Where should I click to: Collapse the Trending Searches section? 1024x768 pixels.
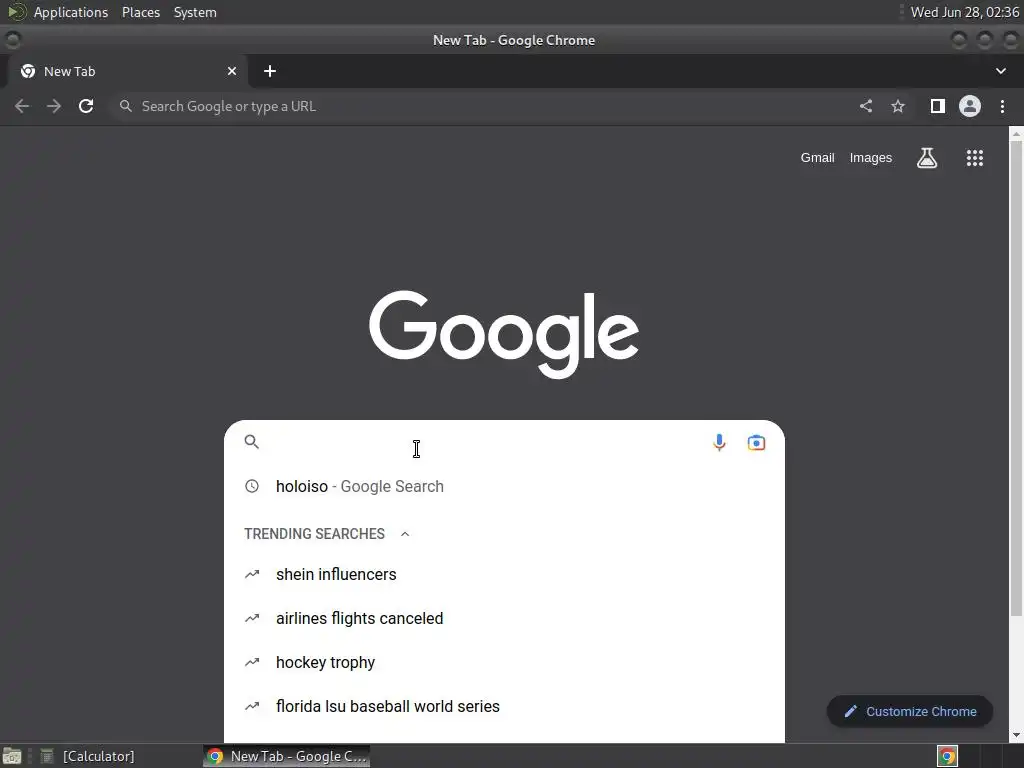pos(405,534)
